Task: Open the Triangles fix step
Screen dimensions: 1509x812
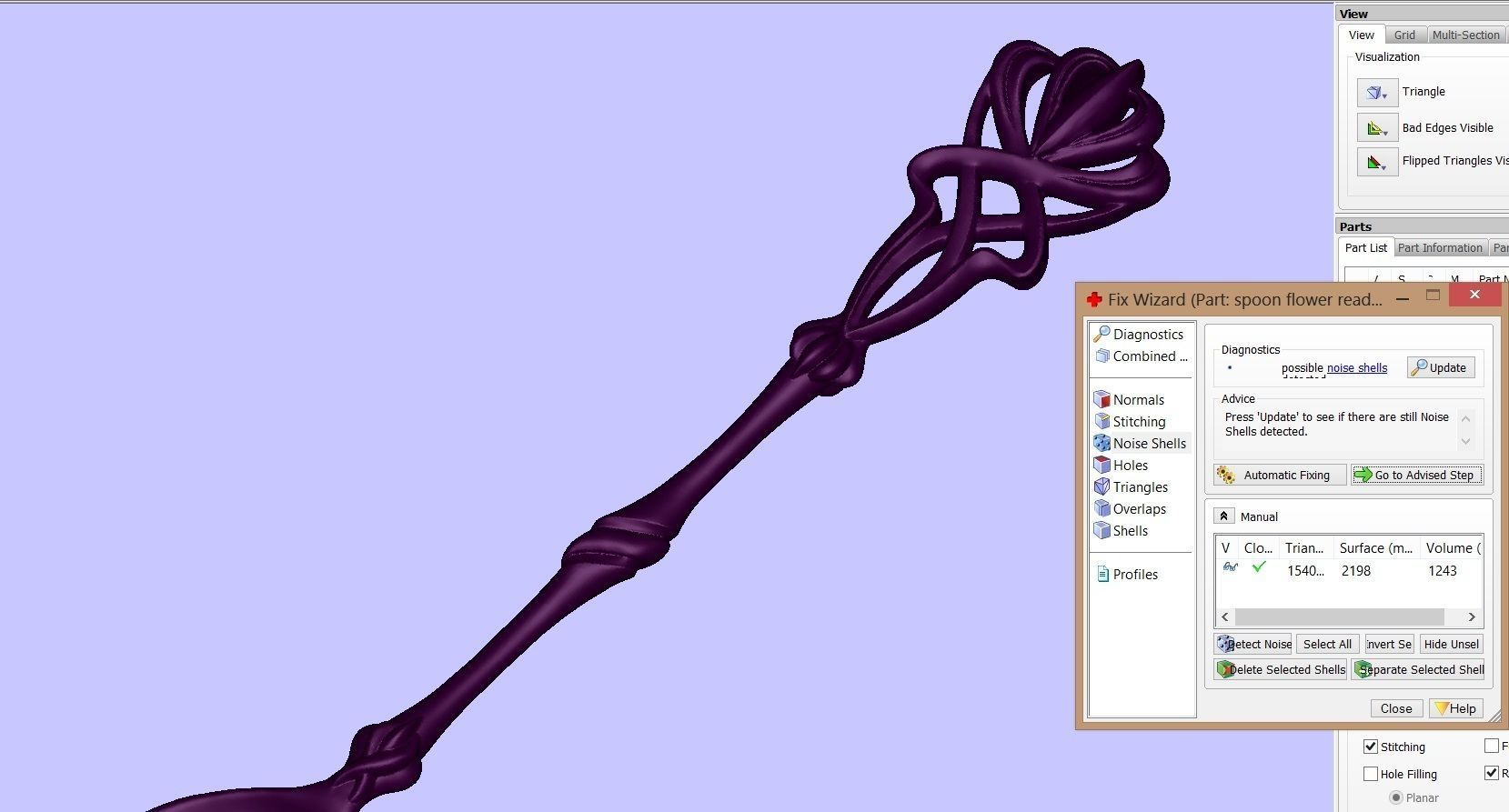Action: pos(1132,486)
